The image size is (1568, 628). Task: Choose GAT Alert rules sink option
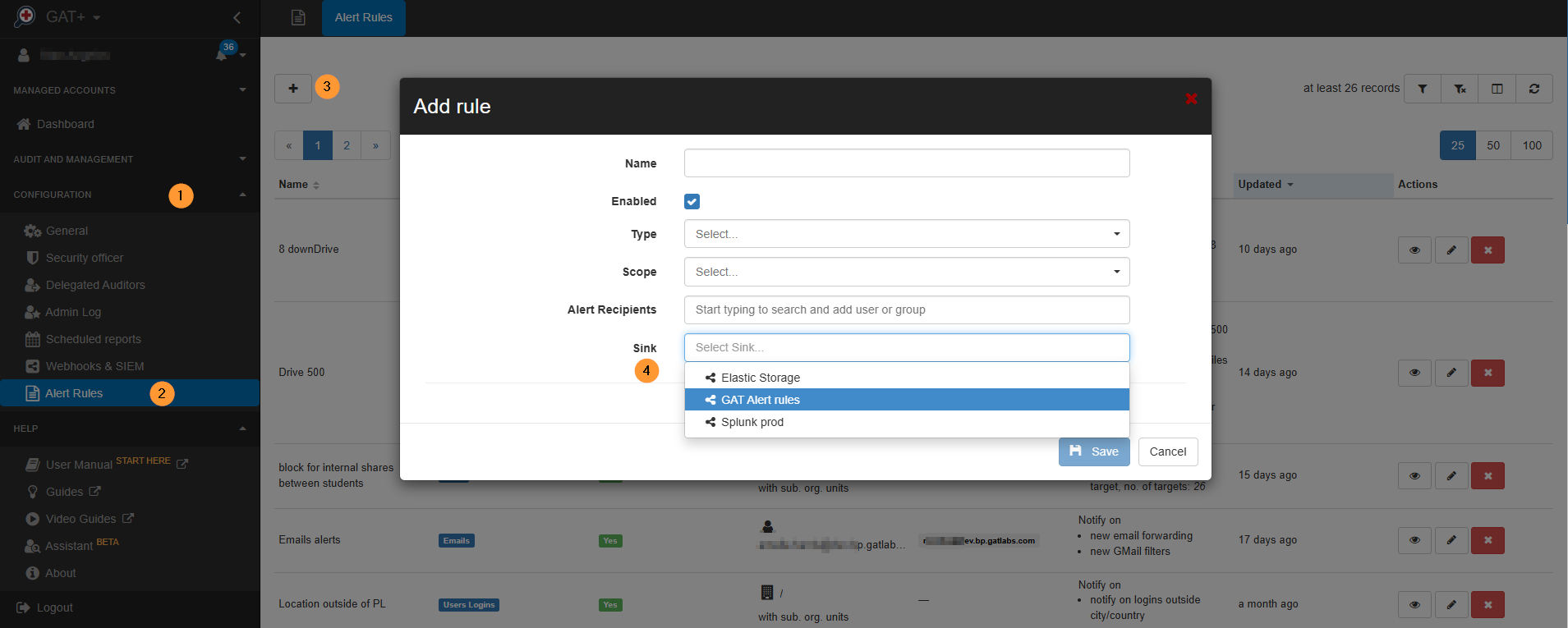pos(907,400)
